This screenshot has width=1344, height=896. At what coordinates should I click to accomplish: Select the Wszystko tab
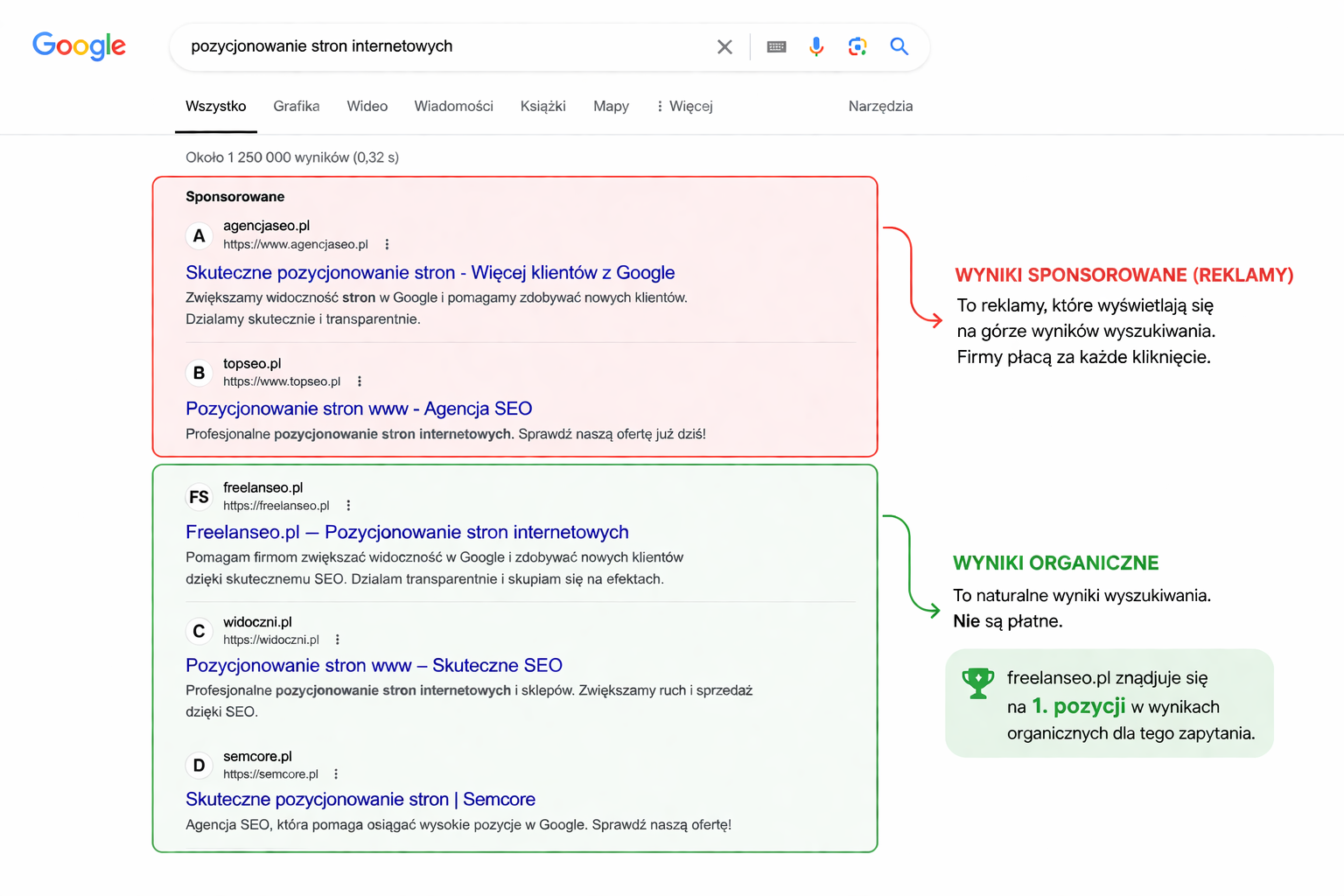click(216, 106)
